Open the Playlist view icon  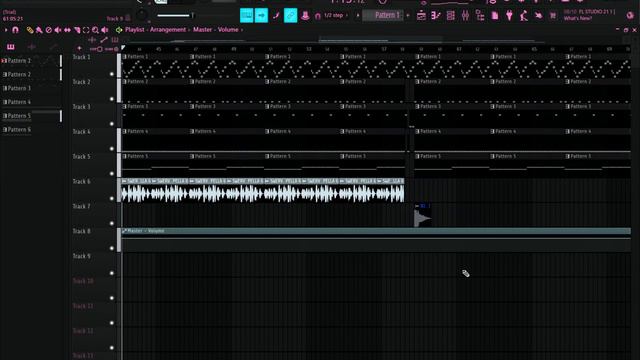point(421,16)
